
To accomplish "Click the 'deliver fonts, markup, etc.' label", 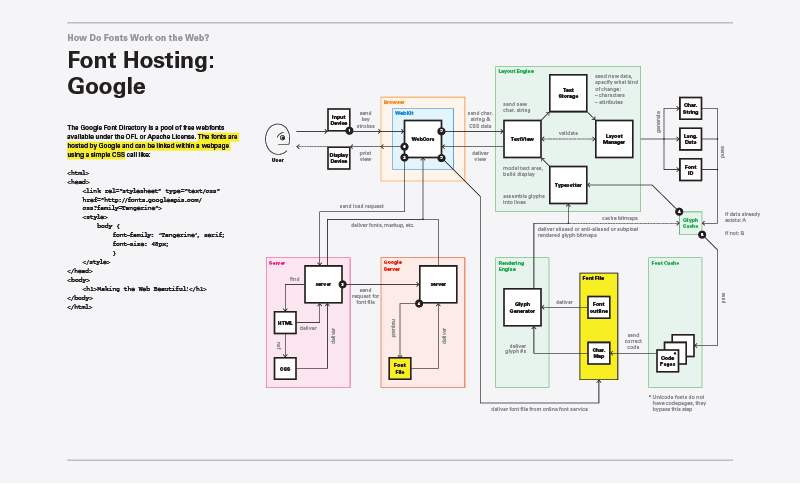I will point(382,225).
